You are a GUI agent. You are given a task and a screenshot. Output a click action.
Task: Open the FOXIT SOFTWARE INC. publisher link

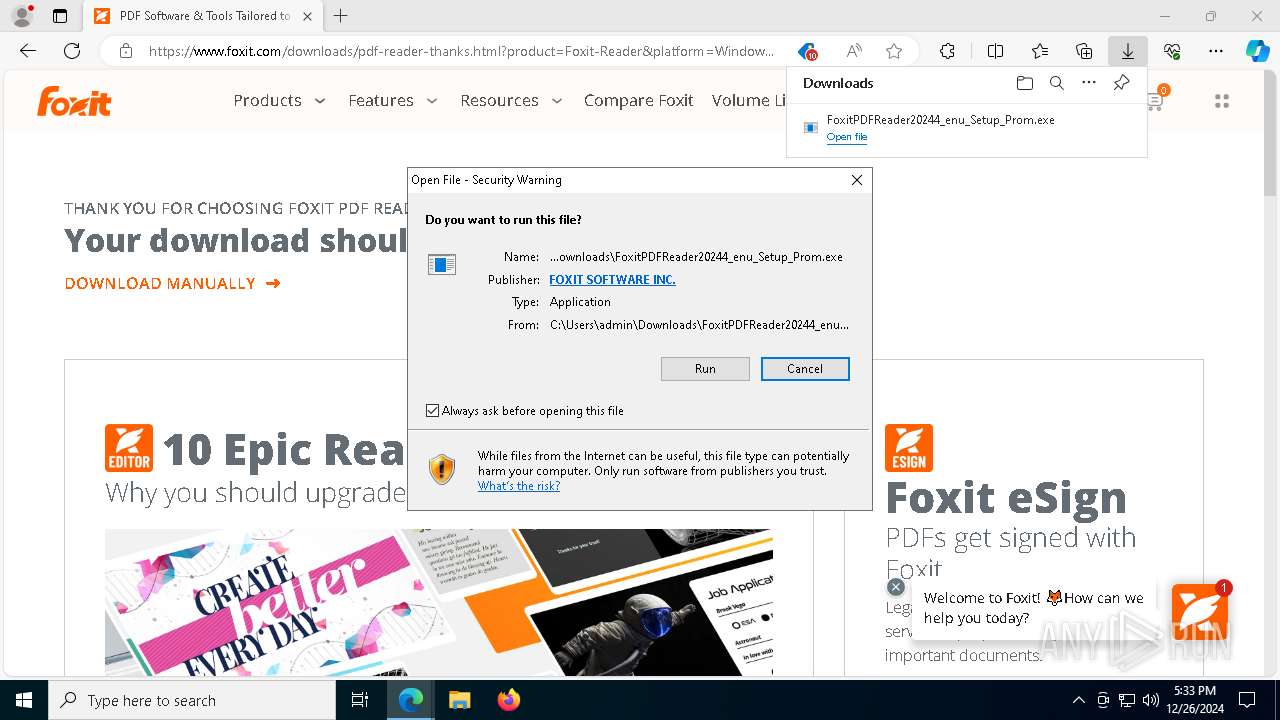point(612,280)
